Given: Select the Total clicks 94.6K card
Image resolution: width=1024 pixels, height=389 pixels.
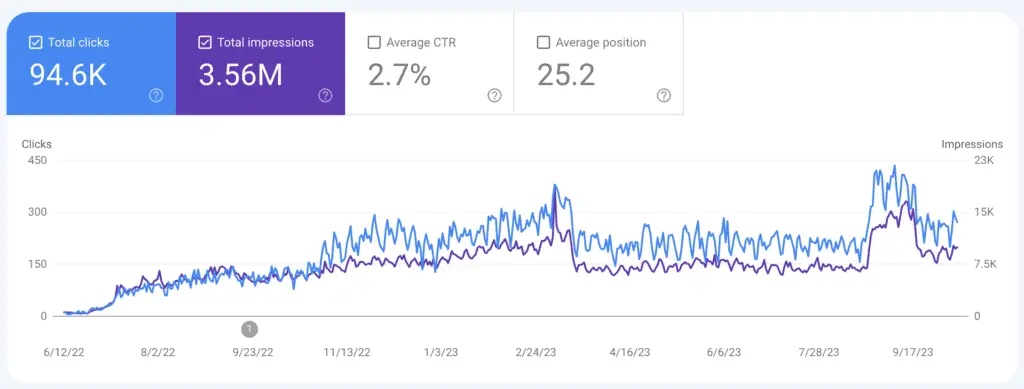Looking at the screenshot, I should click(x=91, y=63).
